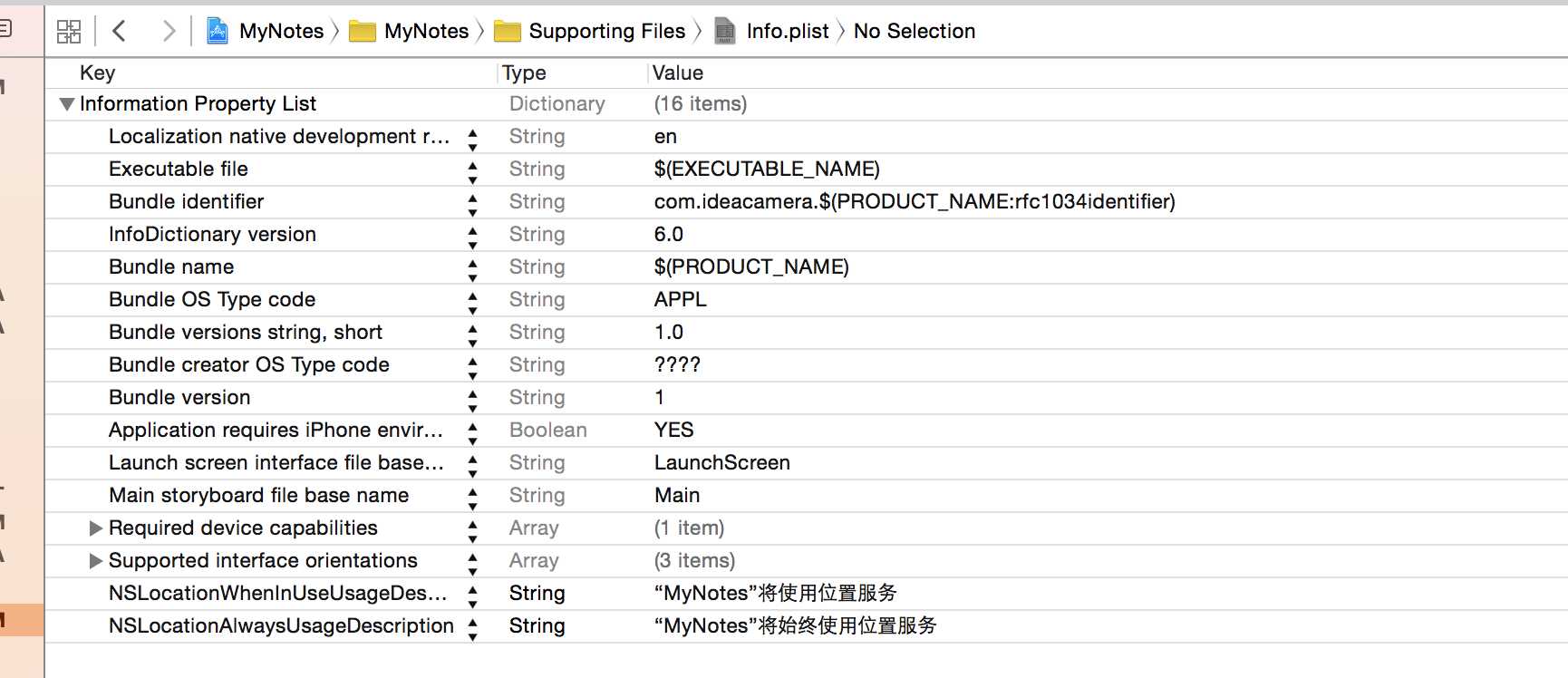The width and height of the screenshot is (1568, 678).
Task: Select the Executable file key
Action: [x=179, y=169]
